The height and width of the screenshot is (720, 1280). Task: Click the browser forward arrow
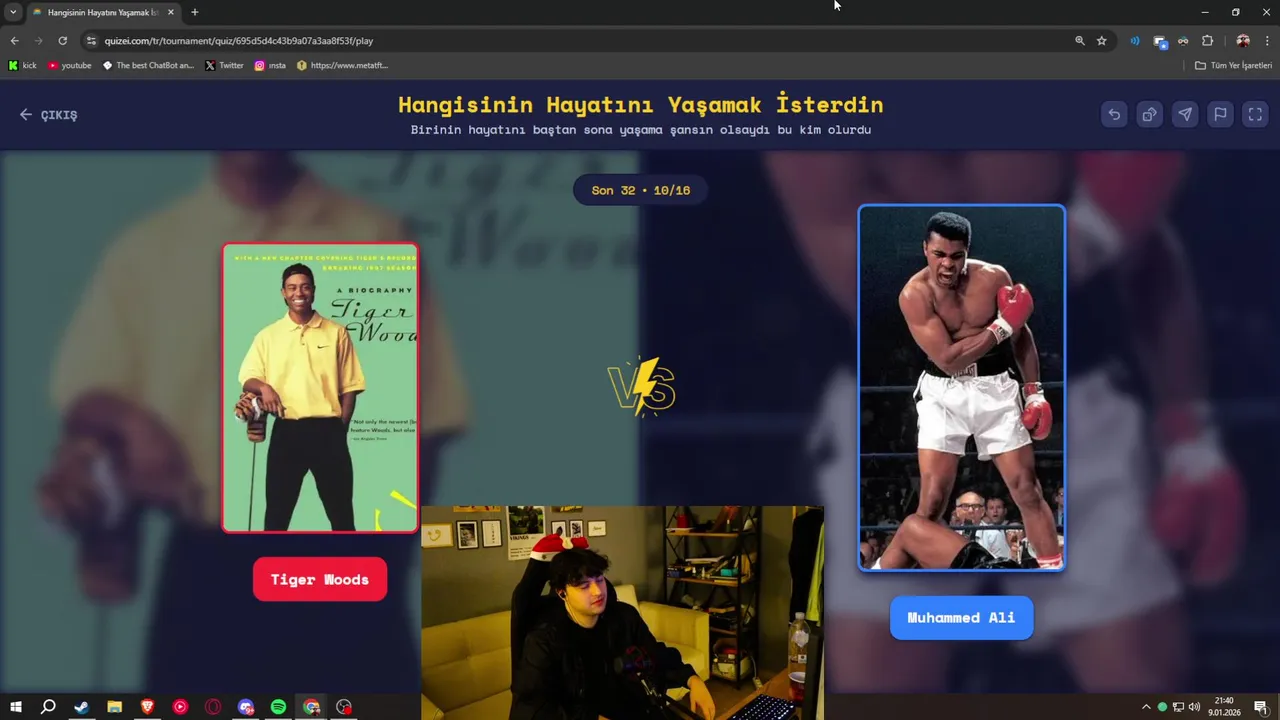[x=38, y=41]
